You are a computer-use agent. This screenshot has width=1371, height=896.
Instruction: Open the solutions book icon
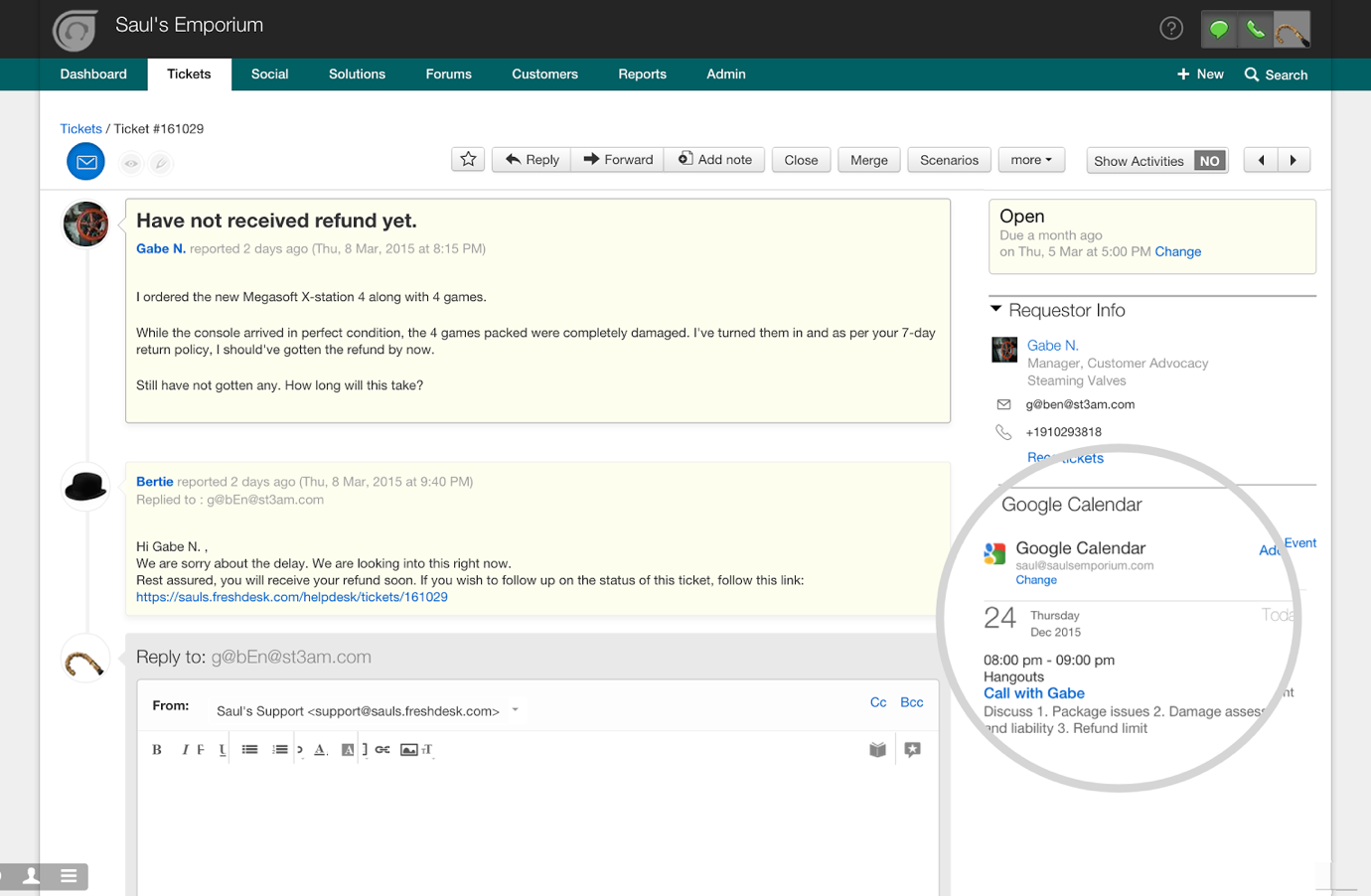(x=877, y=750)
